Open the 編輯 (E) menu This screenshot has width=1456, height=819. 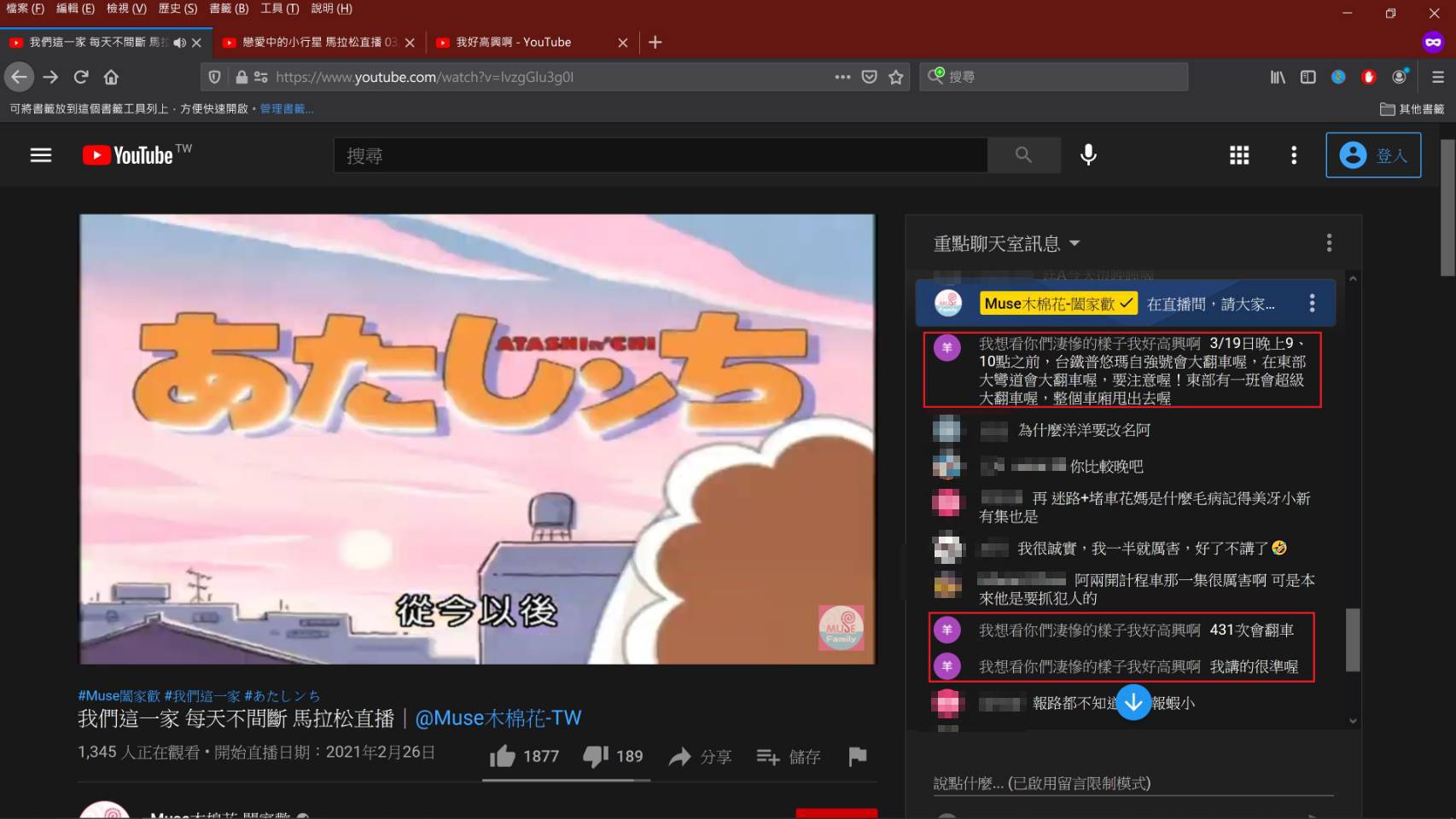point(75,9)
